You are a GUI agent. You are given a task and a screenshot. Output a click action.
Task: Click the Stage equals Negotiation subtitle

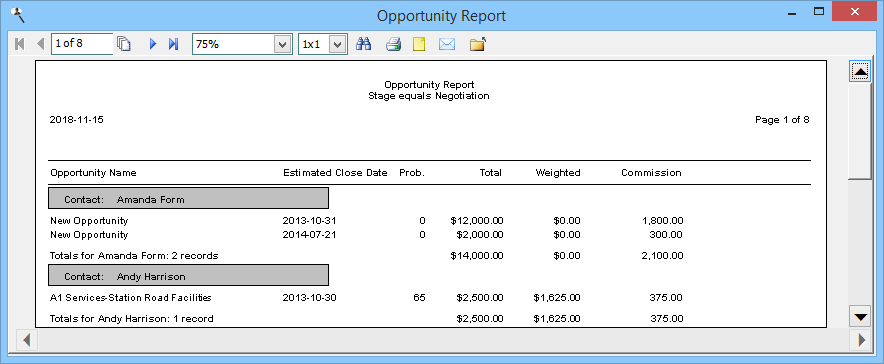(x=429, y=96)
